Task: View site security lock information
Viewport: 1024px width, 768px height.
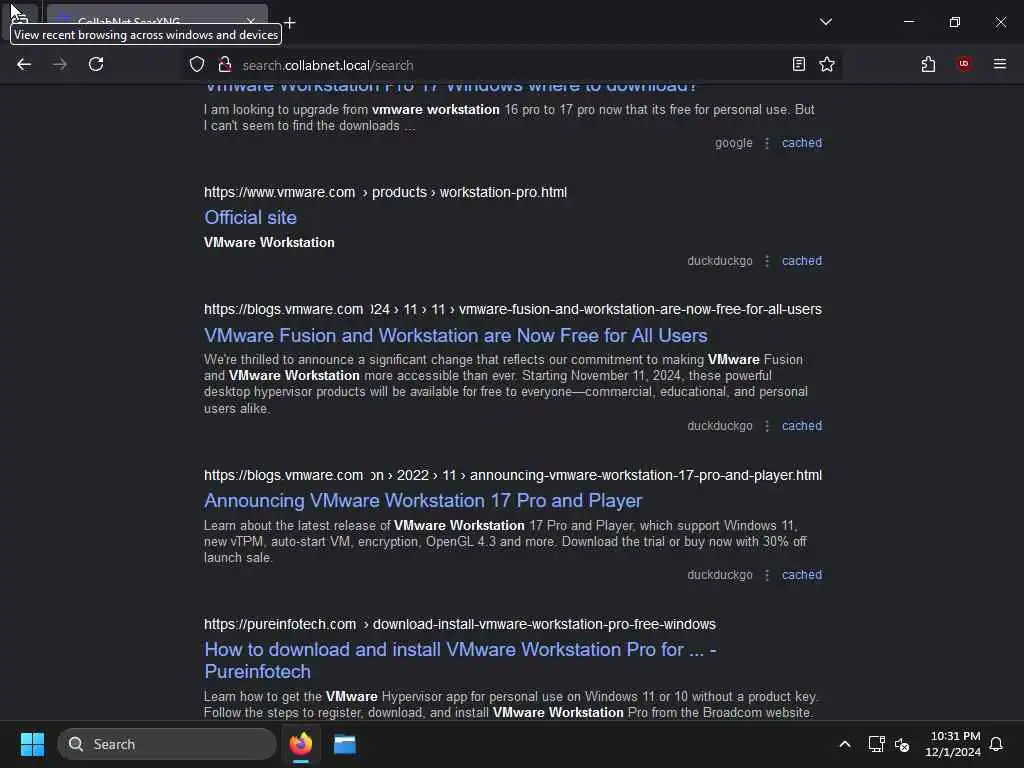Action: 225,64
